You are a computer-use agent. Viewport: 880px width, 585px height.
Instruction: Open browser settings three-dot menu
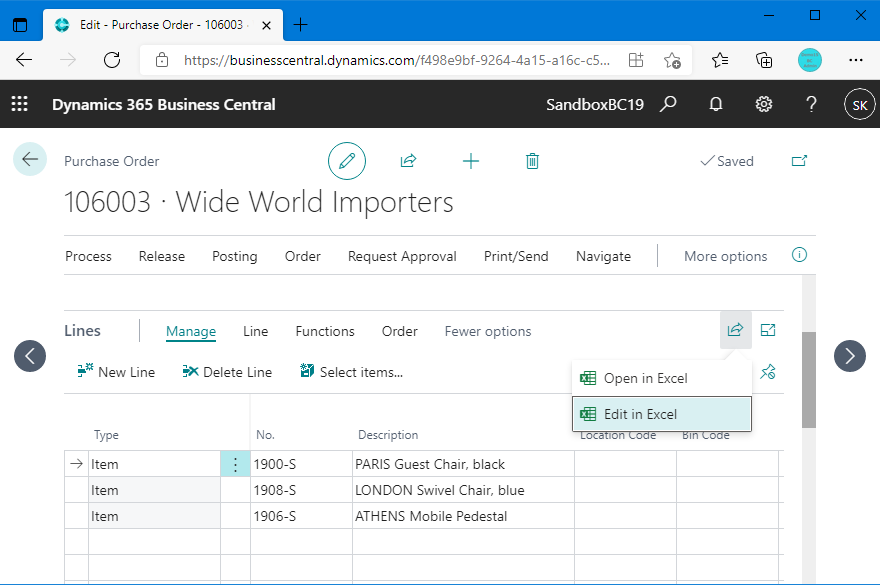[x=855, y=60]
